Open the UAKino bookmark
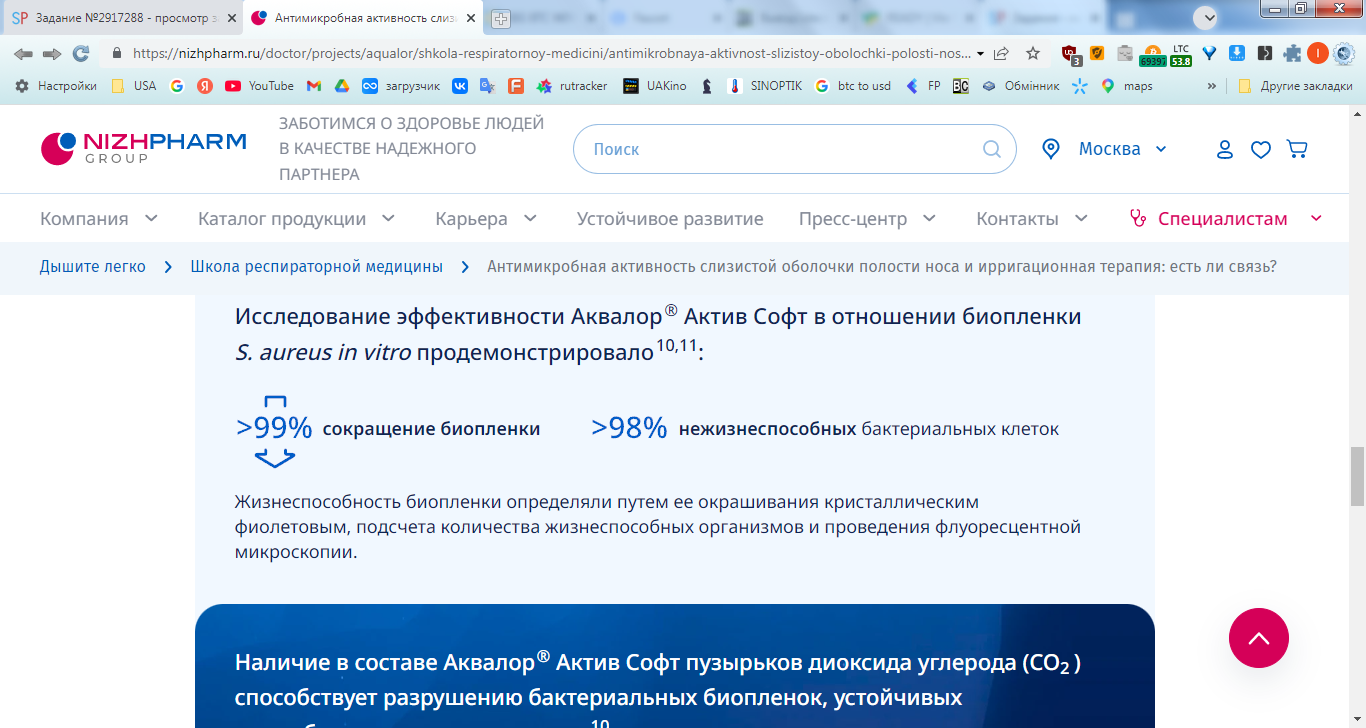1366x728 pixels. pos(655,86)
